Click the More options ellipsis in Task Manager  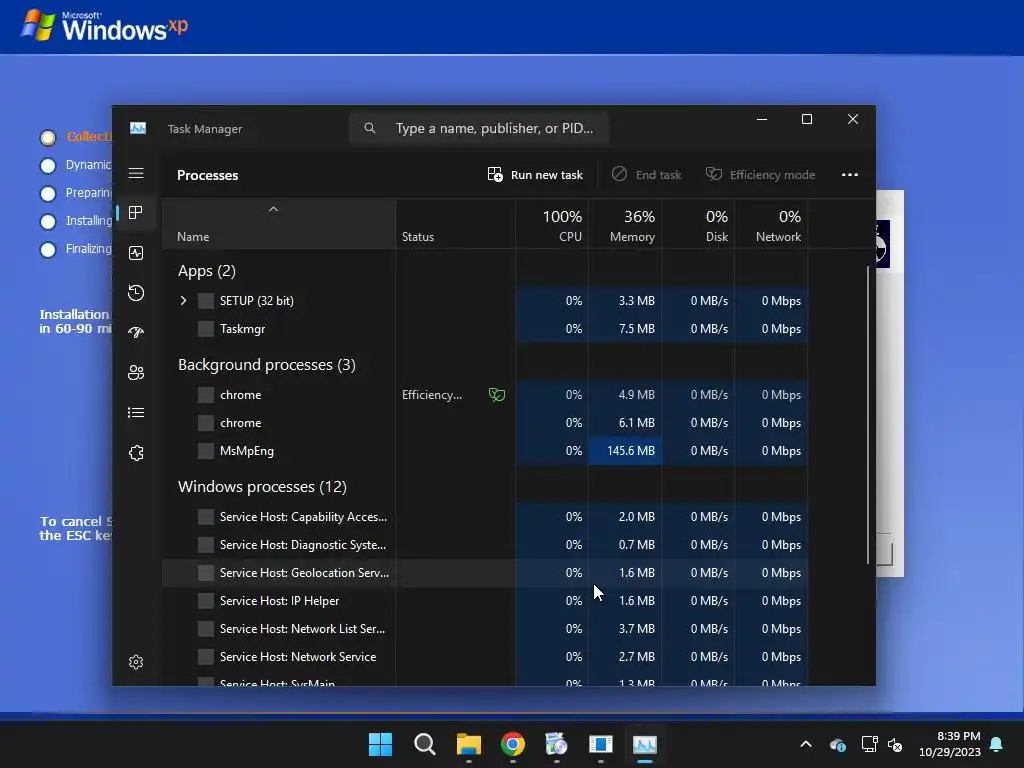click(850, 174)
